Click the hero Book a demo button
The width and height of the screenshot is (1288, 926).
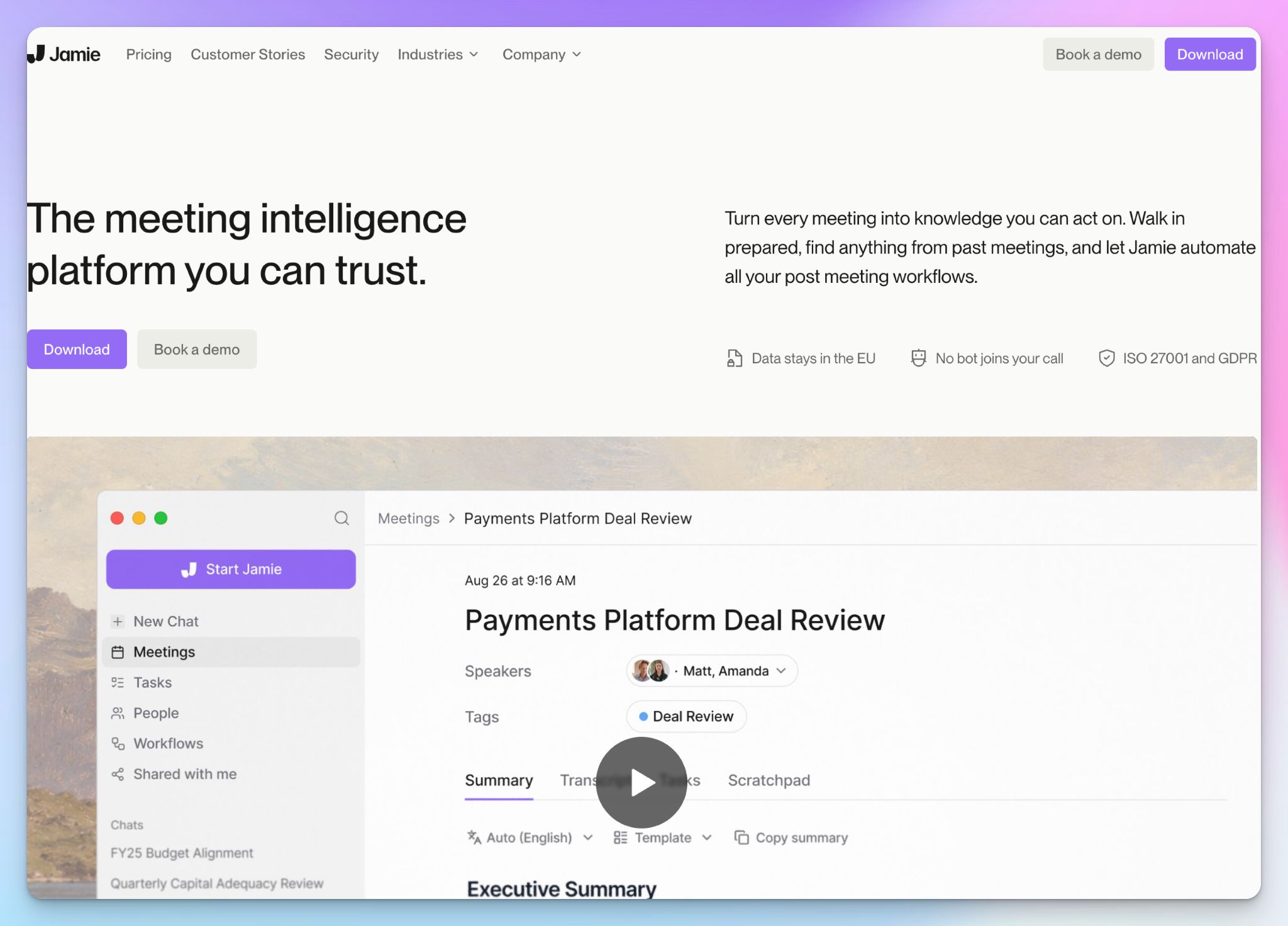pyautogui.click(x=197, y=349)
